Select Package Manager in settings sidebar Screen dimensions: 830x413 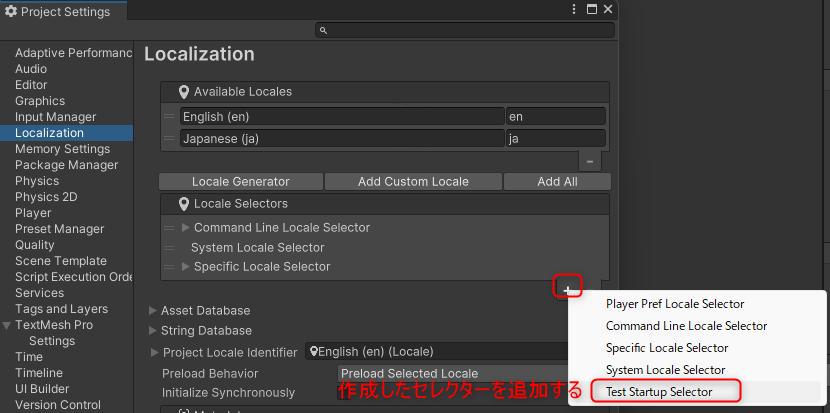click(x=66, y=165)
